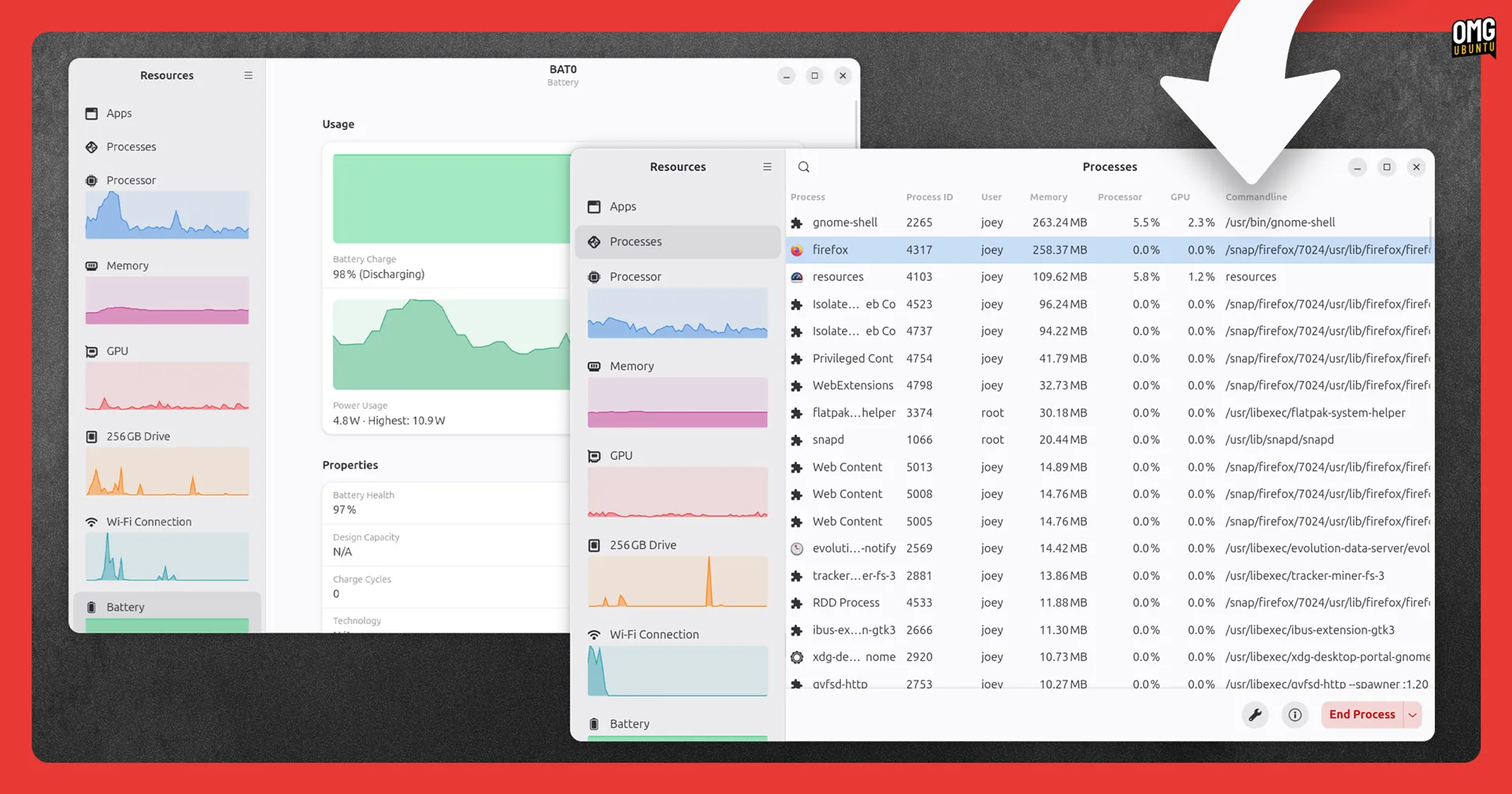Open Battery in the back window sidebar
1512x794 pixels.
(x=125, y=607)
